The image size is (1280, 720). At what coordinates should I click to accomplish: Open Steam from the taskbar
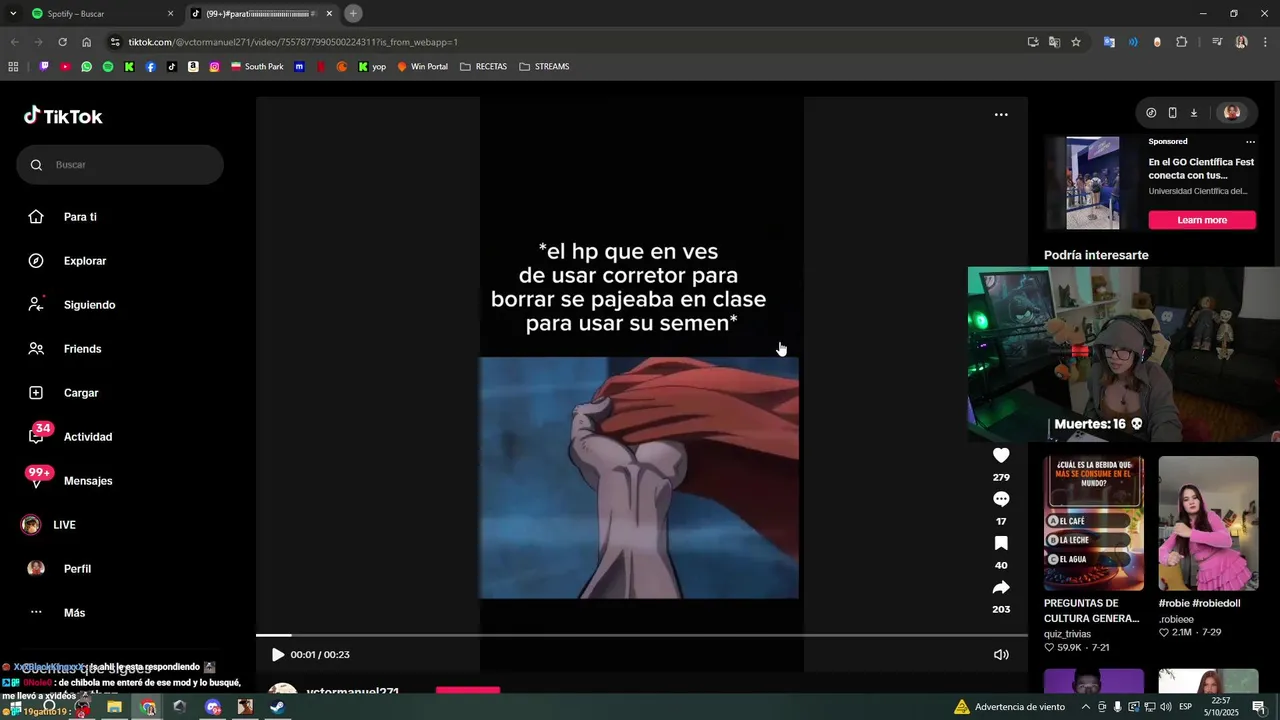[277, 707]
